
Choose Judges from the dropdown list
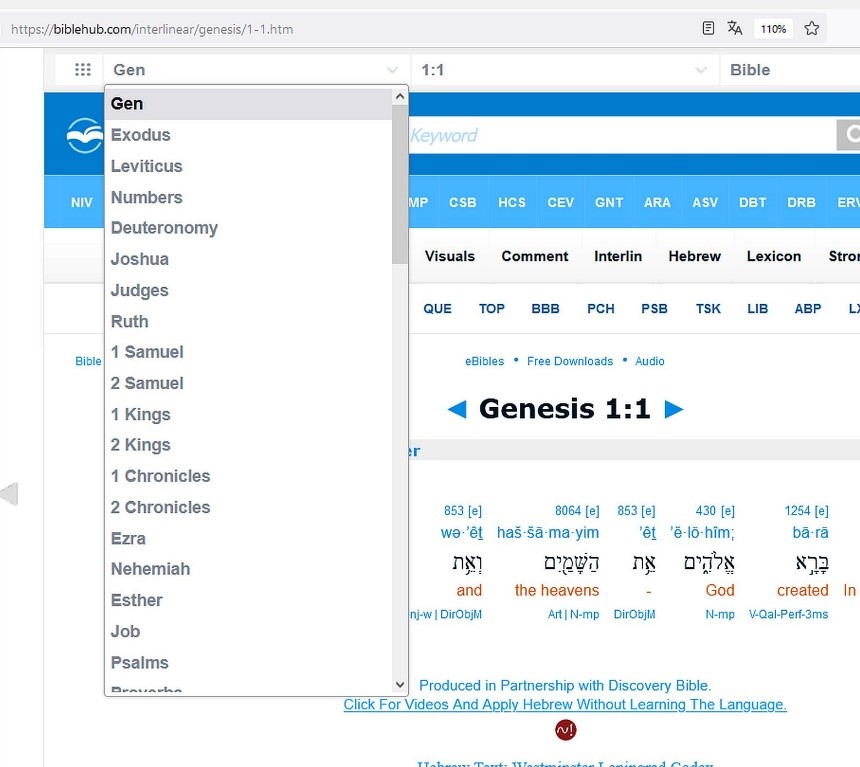pos(248,290)
